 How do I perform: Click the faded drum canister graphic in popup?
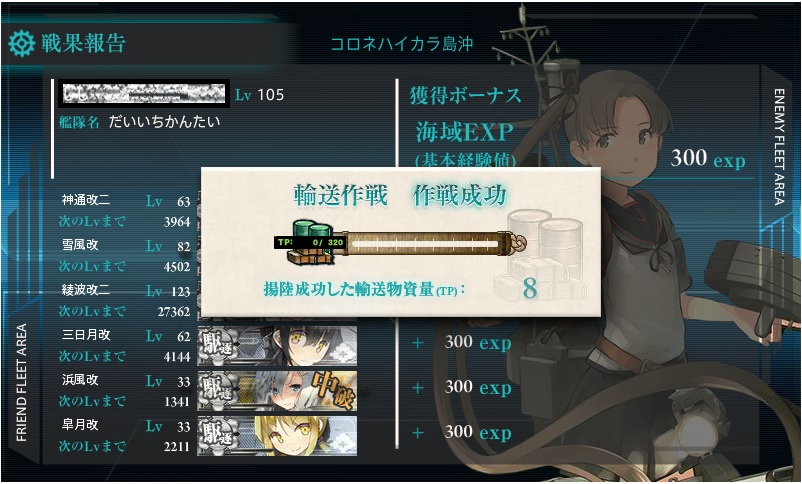tap(543, 255)
